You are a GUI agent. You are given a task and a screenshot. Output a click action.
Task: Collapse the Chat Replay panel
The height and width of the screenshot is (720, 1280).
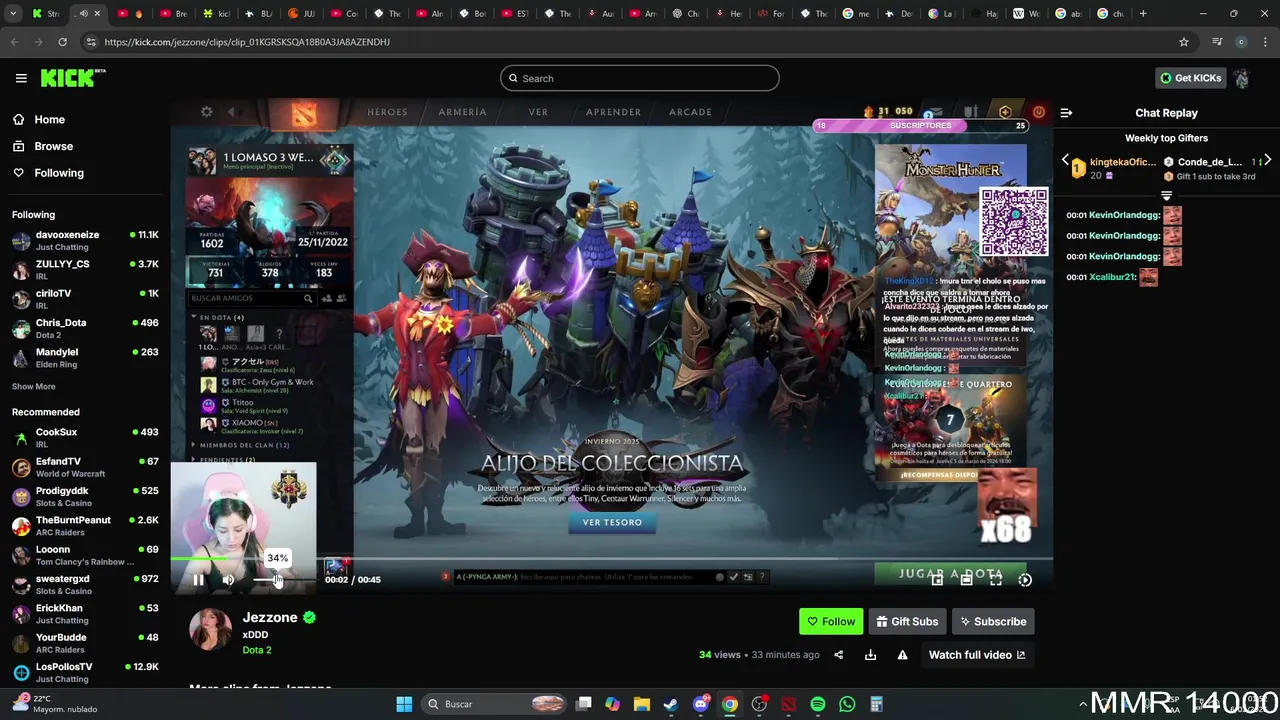(x=1066, y=113)
